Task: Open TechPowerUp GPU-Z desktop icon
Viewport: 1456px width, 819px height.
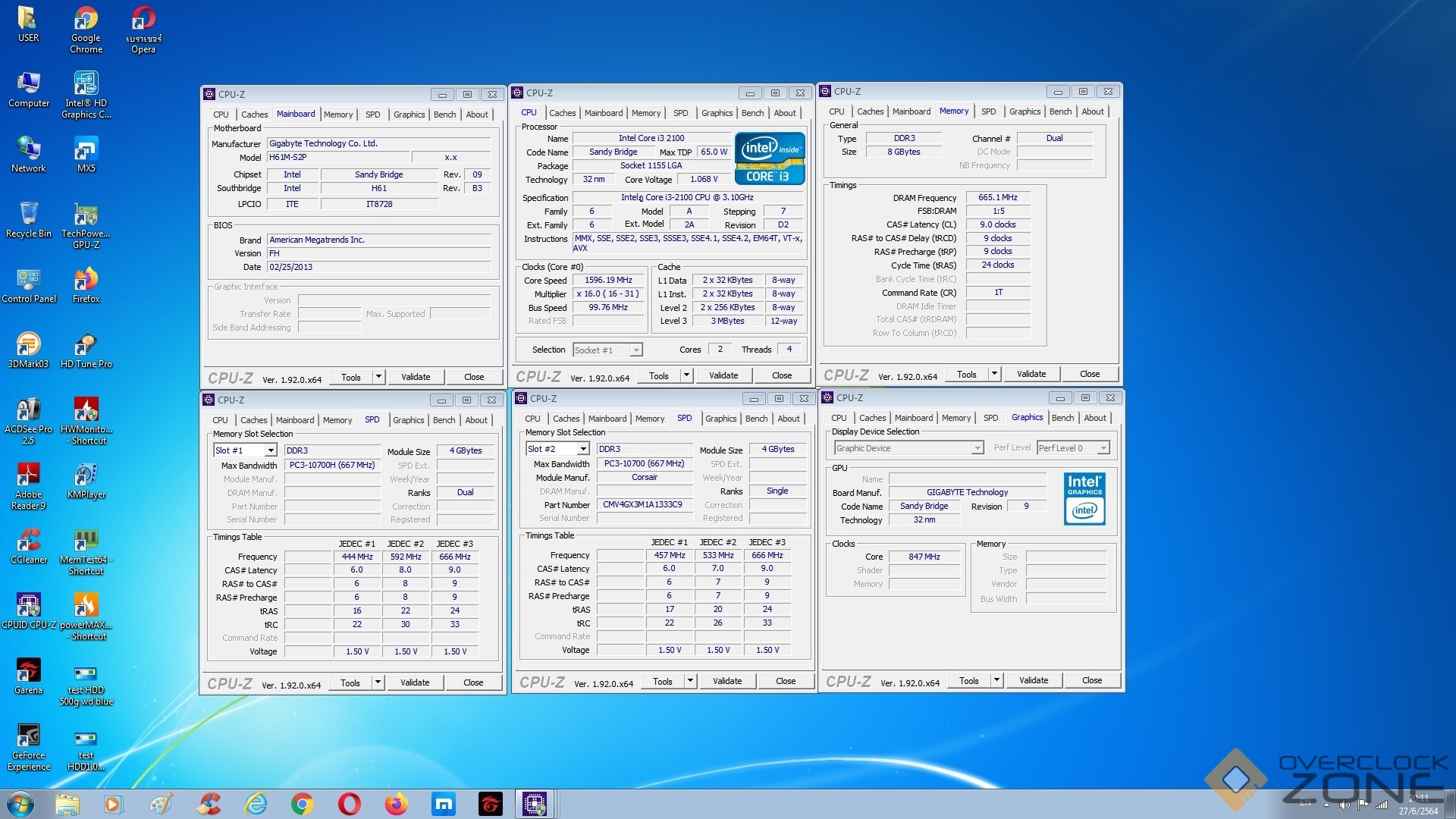Action: [x=86, y=215]
